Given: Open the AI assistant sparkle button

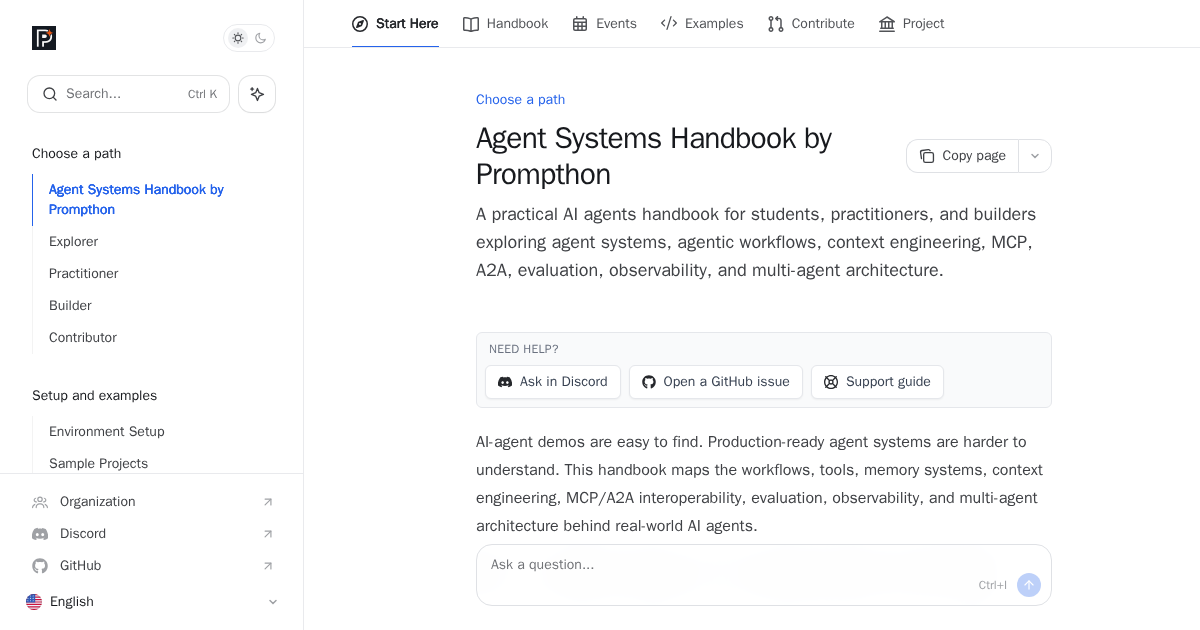Looking at the screenshot, I should click(x=257, y=94).
